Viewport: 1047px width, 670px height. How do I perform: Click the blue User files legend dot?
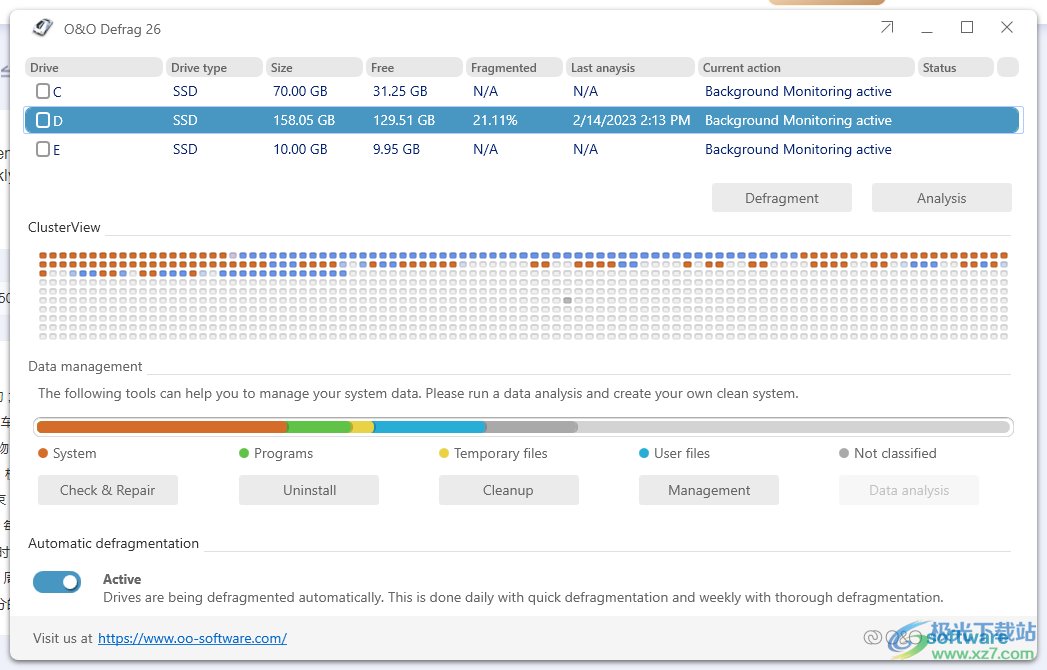tap(644, 454)
